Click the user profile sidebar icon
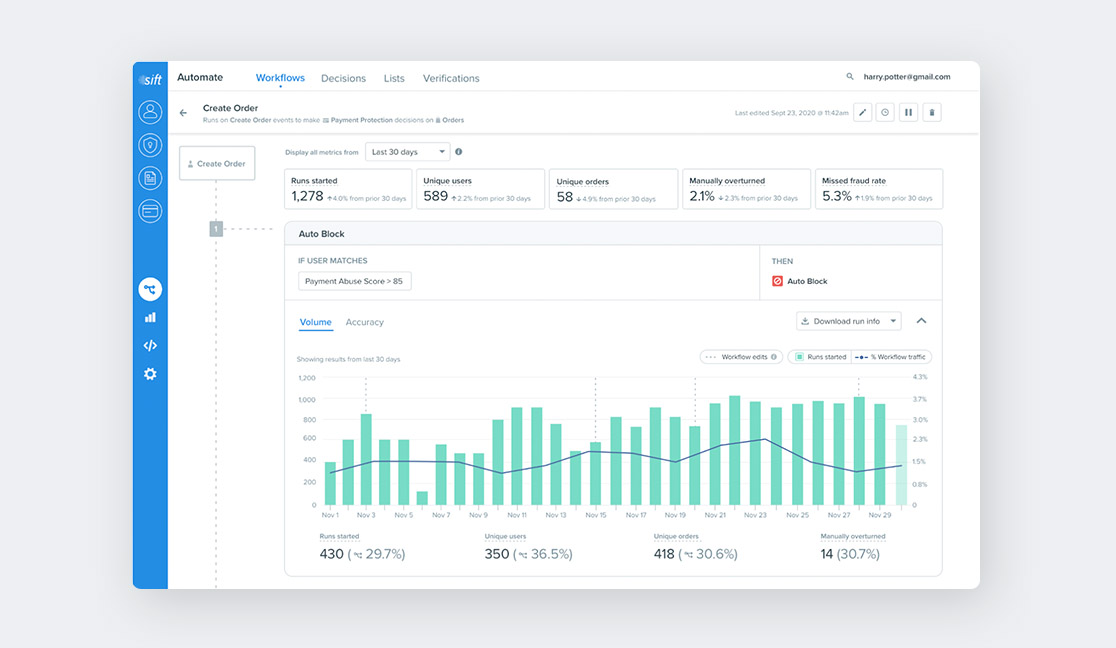Image resolution: width=1116 pixels, height=648 pixels. (149, 112)
